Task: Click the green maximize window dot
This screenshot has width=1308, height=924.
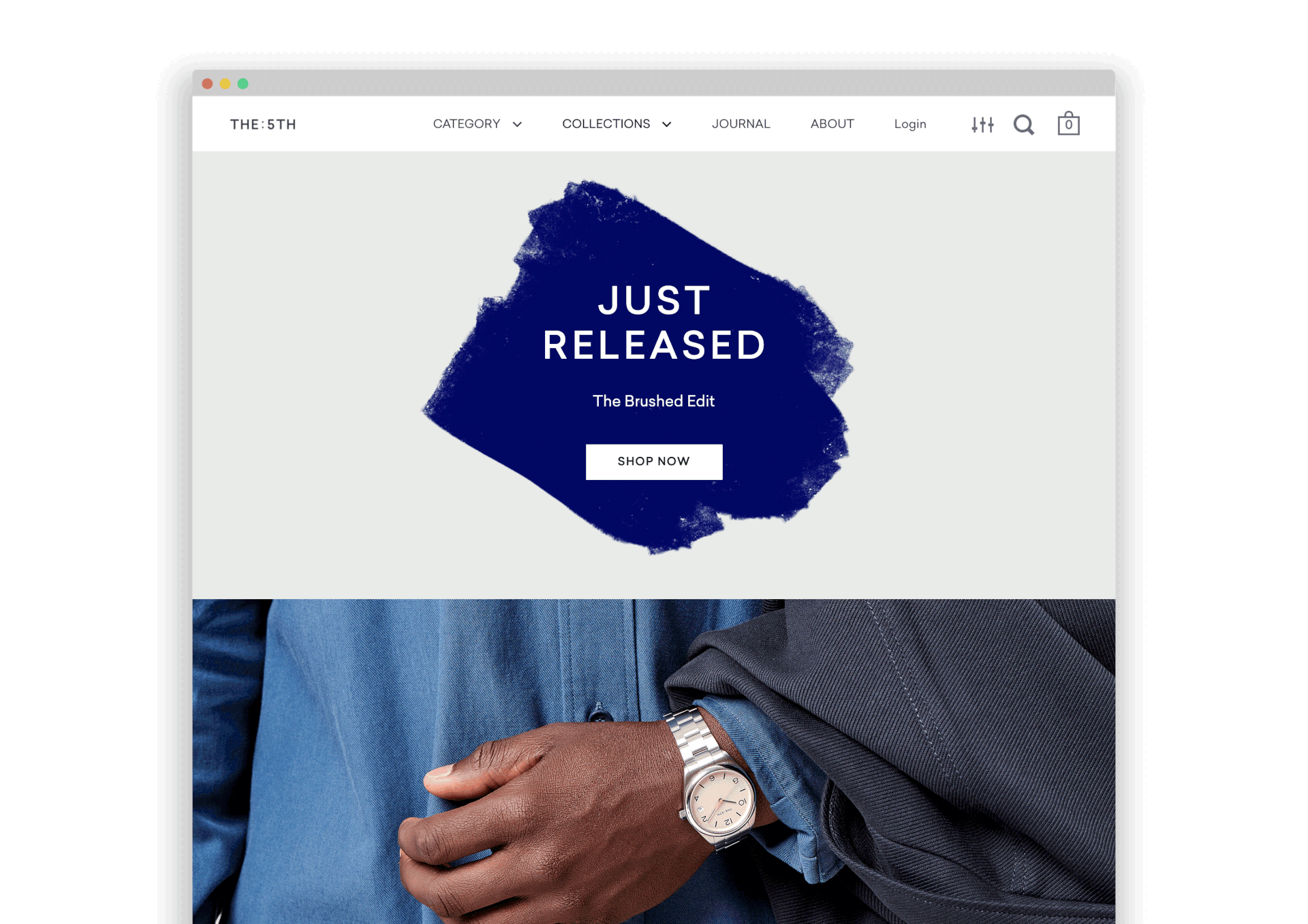Action: pos(243,84)
